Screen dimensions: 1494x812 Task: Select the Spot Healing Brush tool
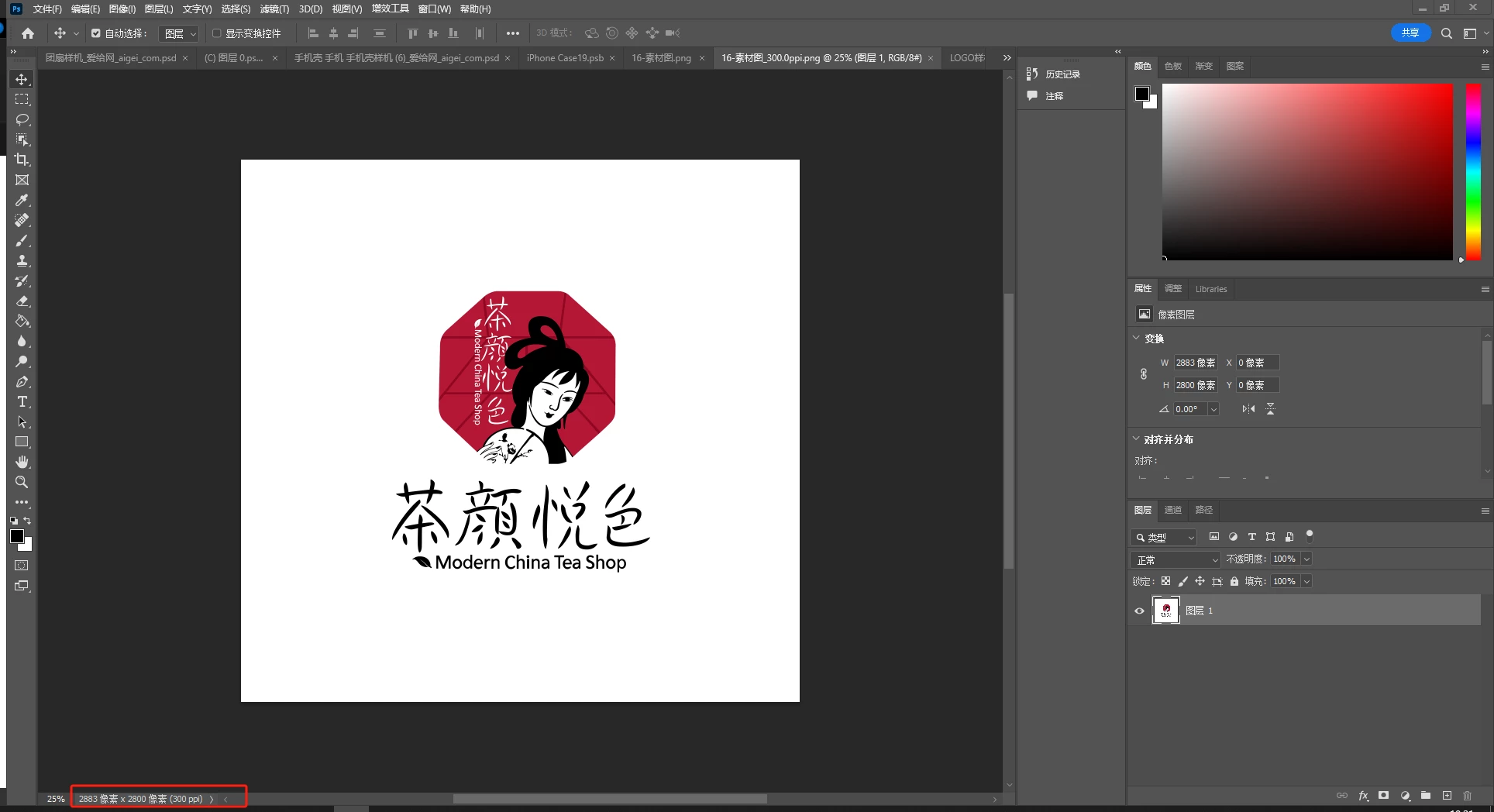tap(22, 220)
